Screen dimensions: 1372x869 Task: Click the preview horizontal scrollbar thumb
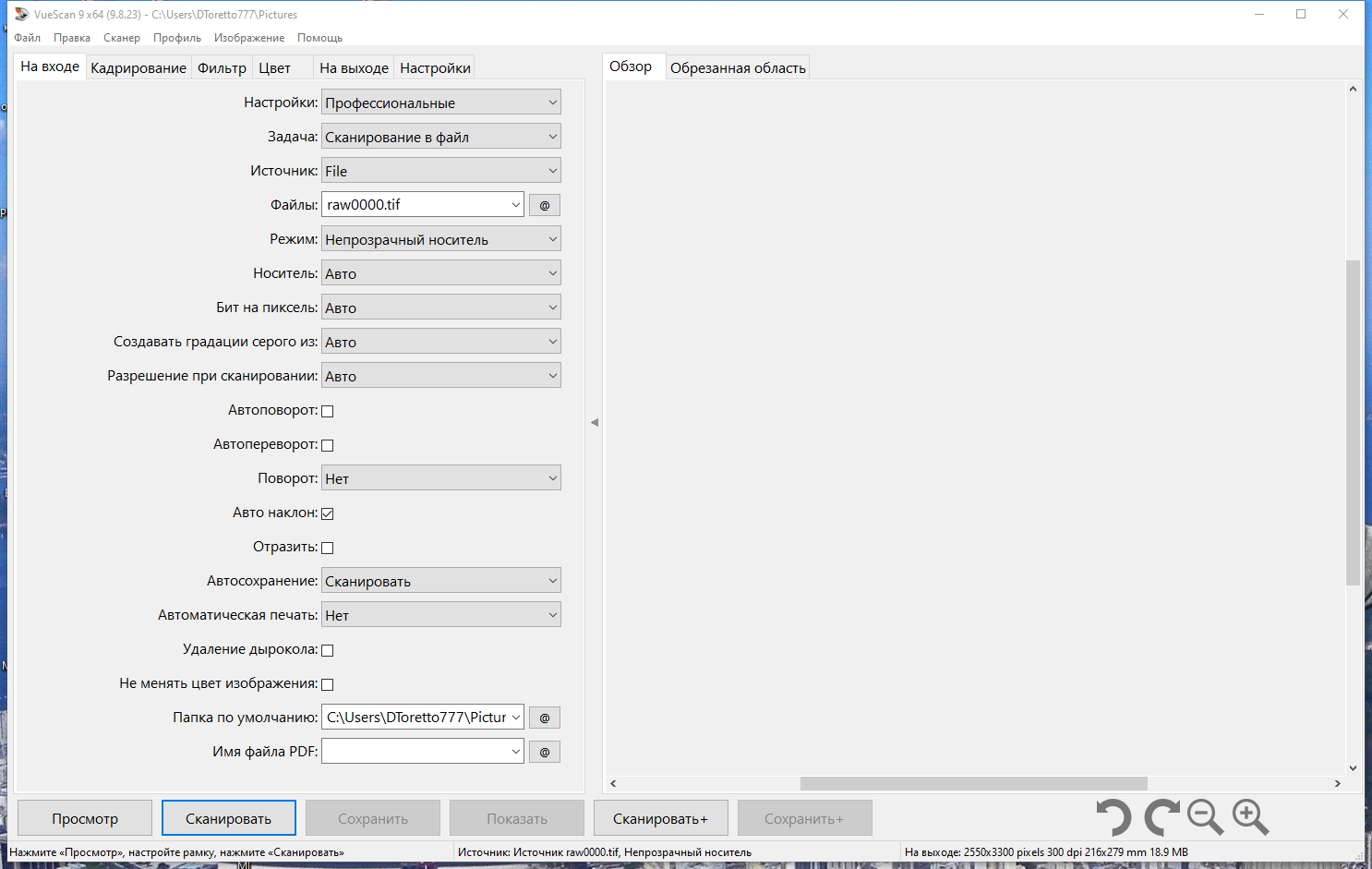pyautogui.click(x=973, y=783)
